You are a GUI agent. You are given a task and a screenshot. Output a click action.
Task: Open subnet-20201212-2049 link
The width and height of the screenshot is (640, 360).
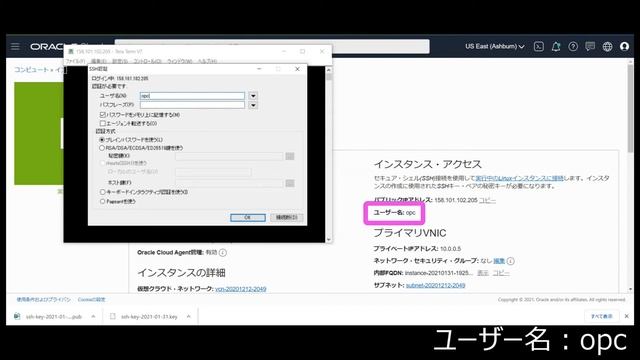[436, 285]
